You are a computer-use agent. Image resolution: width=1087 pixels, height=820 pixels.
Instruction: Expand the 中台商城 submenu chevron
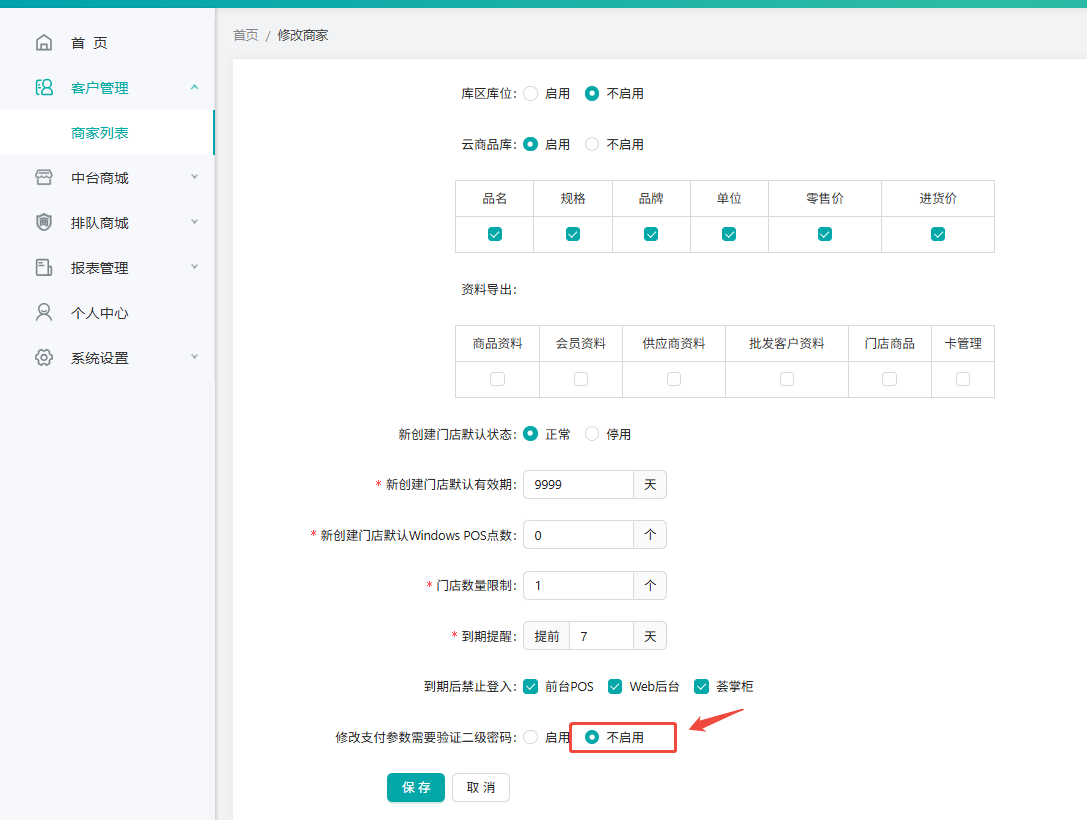click(x=195, y=177)
